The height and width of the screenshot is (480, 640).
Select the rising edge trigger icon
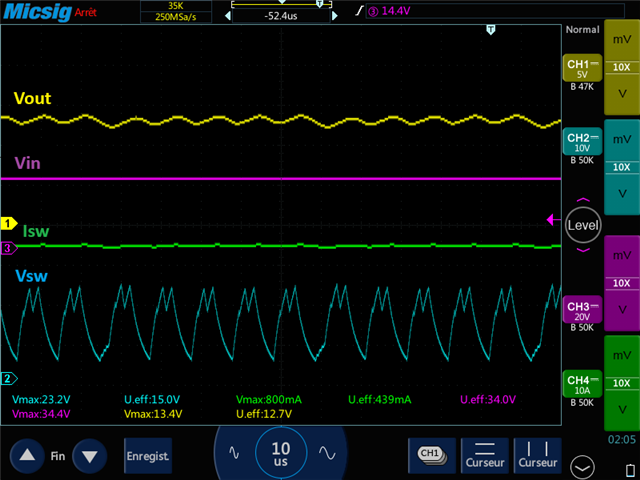[358, 11]
